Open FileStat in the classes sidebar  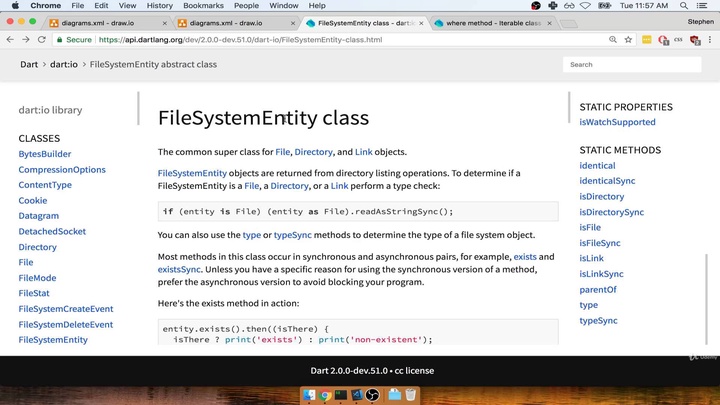pyautogui.click(x=35, y=293)
